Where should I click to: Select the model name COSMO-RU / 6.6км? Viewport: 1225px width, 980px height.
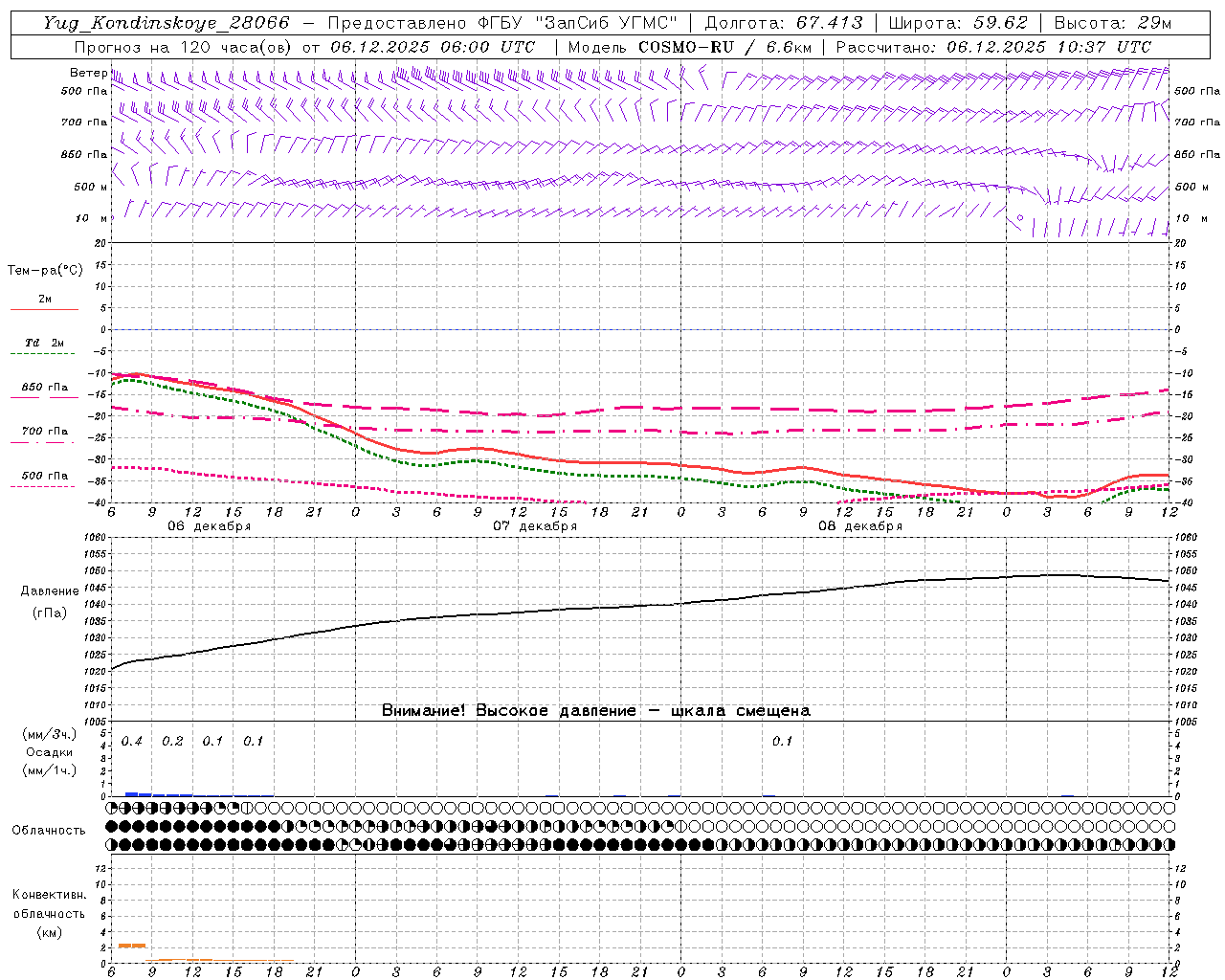pyautogui.click(x=724, y=47)
